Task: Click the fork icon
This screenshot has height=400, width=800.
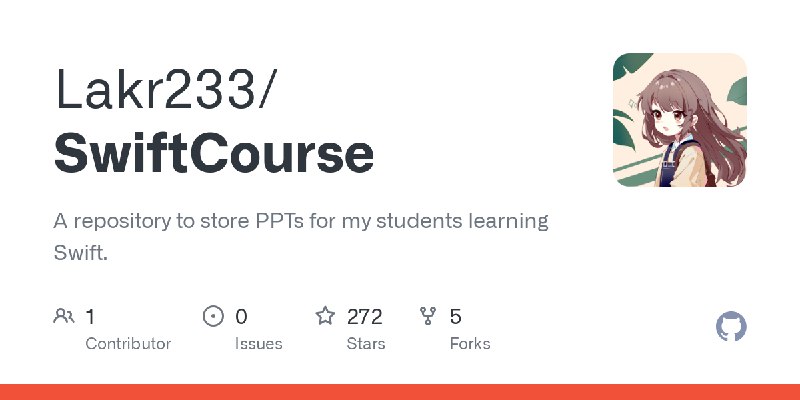Action: (x=429, y=317)
